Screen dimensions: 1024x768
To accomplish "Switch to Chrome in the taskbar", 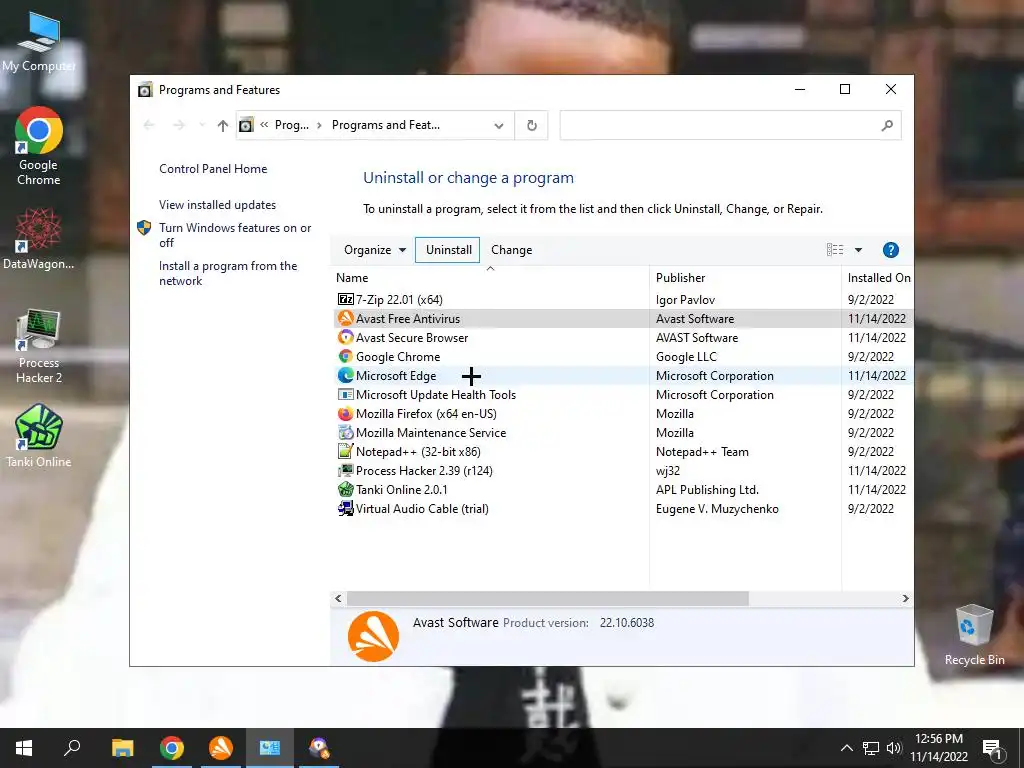I will (x=172, y=748).
